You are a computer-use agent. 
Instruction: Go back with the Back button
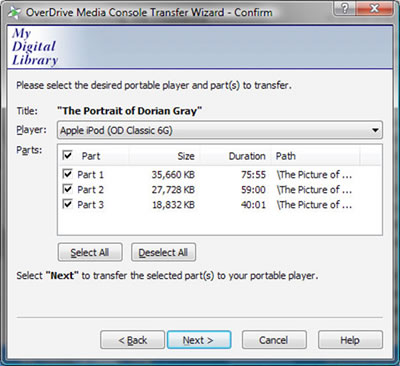pyautogui.click(x=132, y=340)
